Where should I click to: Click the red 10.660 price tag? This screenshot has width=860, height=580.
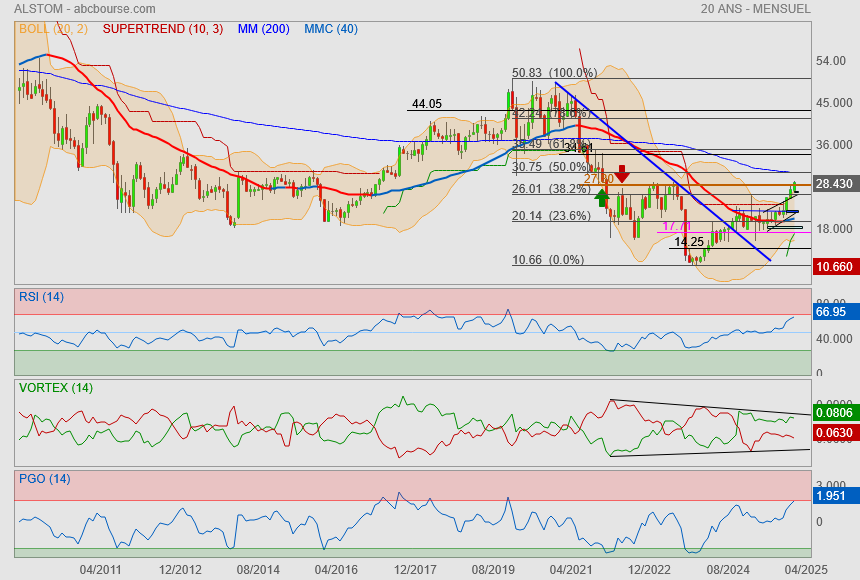[x=834, y=267]
